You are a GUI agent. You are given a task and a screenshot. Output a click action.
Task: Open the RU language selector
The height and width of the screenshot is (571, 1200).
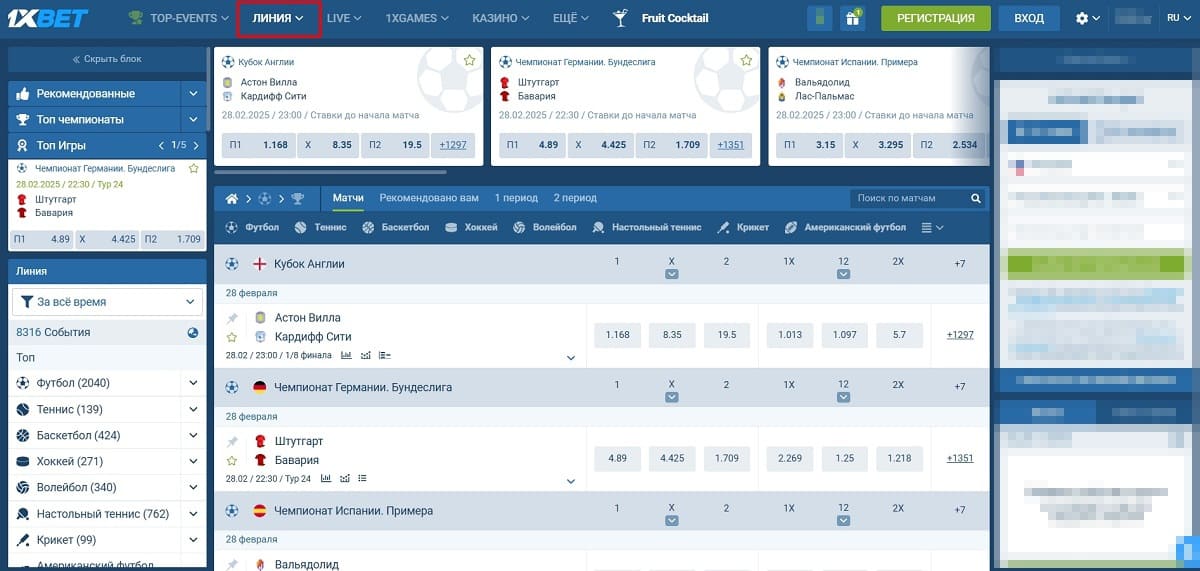[1178, 18]
